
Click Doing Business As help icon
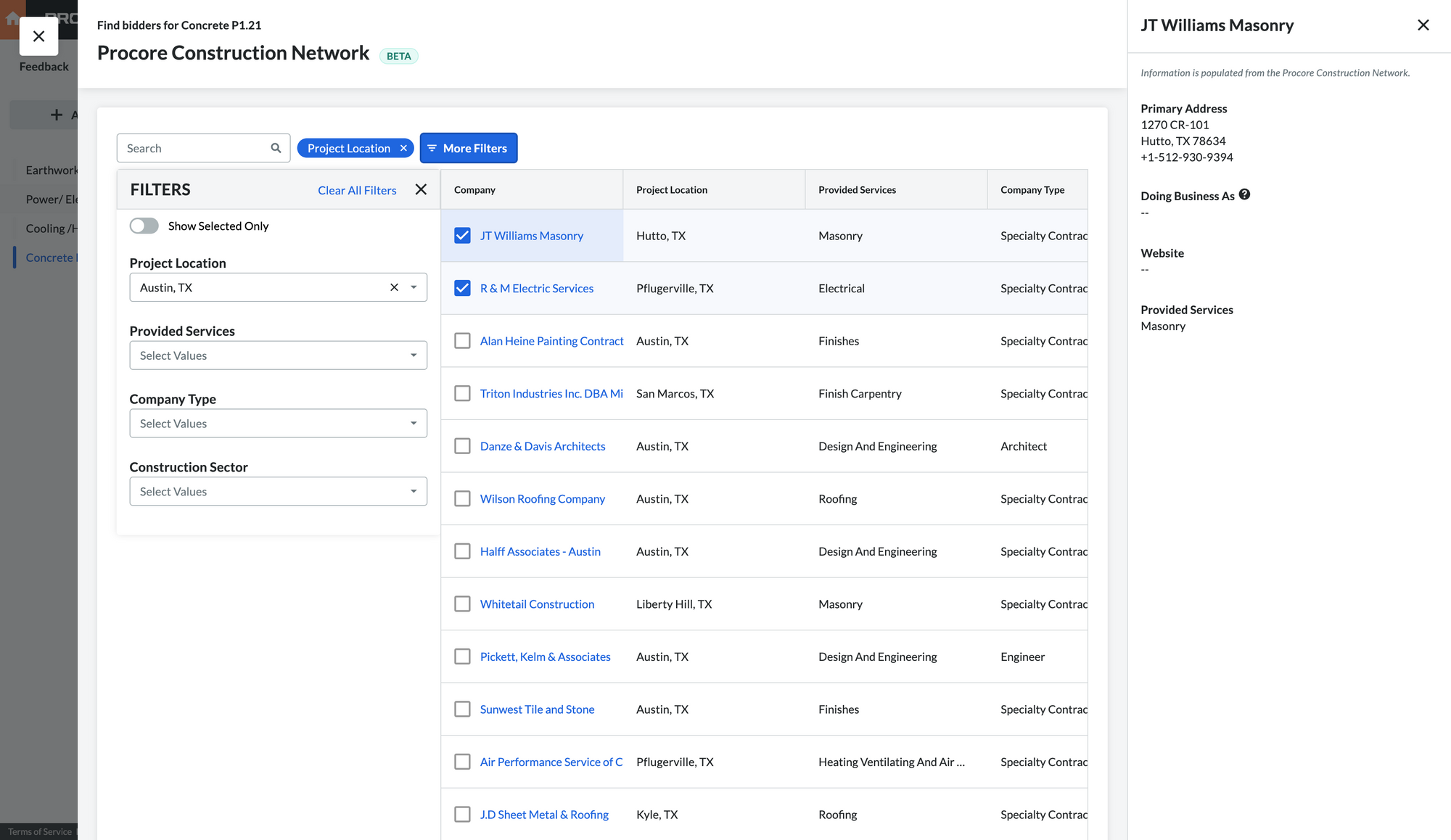click(1244, 194)
